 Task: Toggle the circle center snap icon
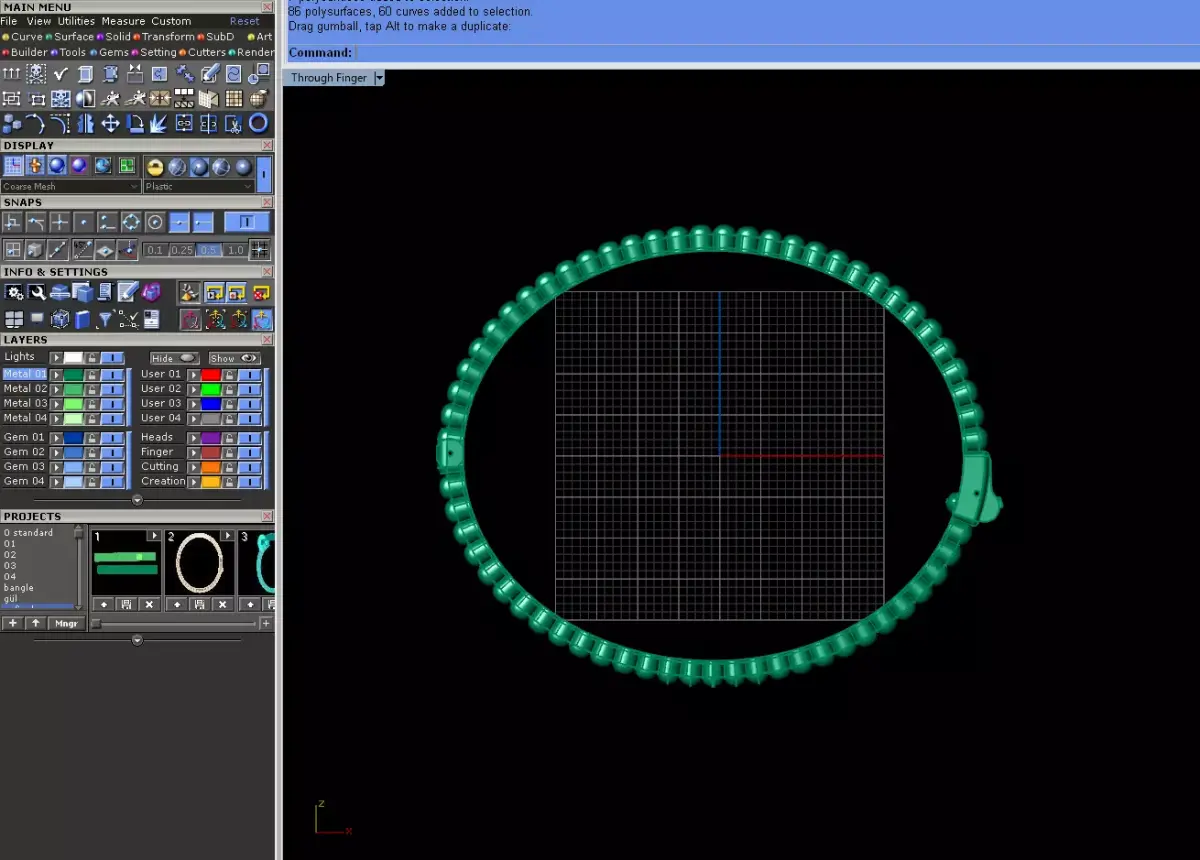pyautogui.click(x=155, y=222)
